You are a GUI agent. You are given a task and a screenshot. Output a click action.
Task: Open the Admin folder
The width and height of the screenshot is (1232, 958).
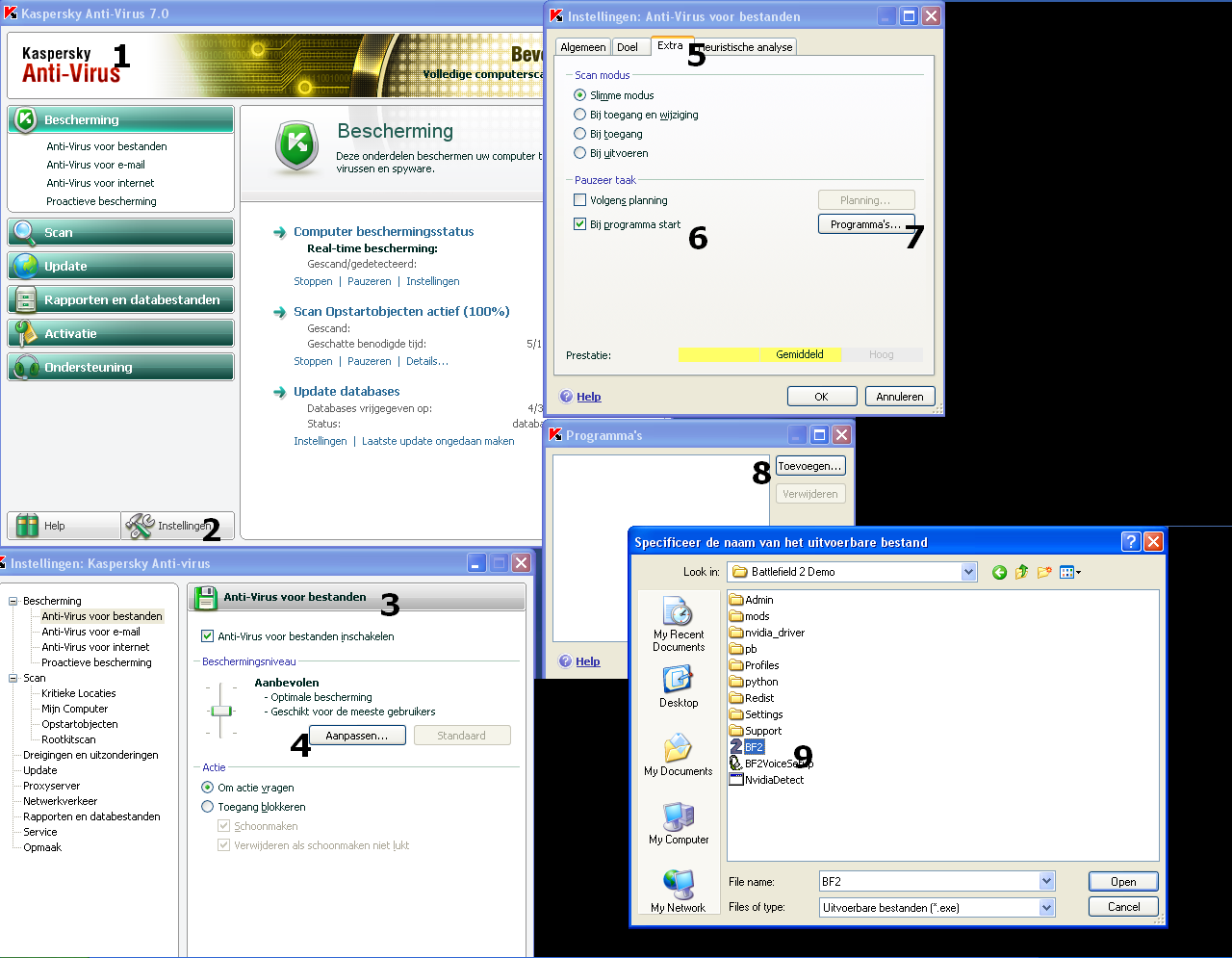(751, 599)
